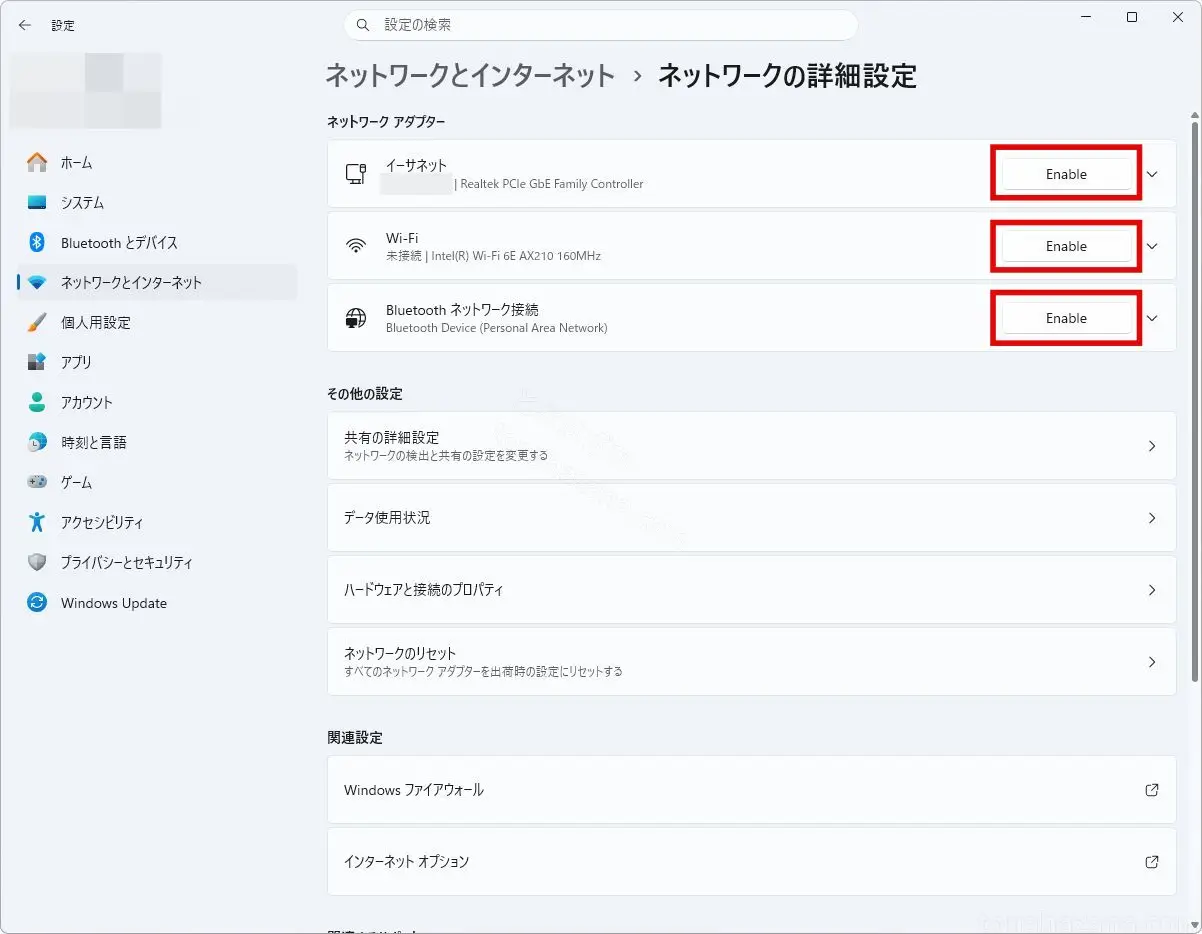This screenshot has width=1202, height=934.
Task: Open ネットワークのリセット via its chevron
Action: click(x=1152, y=662)
